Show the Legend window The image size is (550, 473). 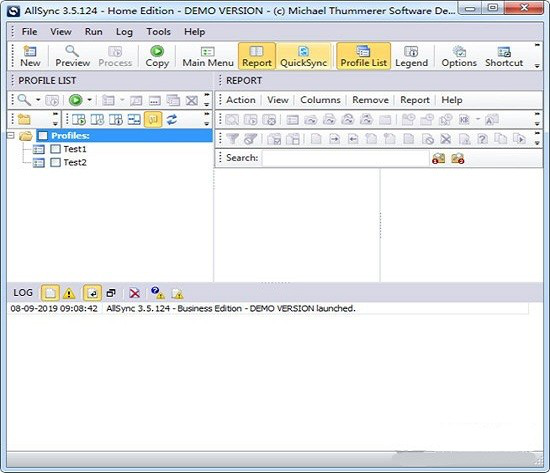pyautogui.click(x=411, y=56)
